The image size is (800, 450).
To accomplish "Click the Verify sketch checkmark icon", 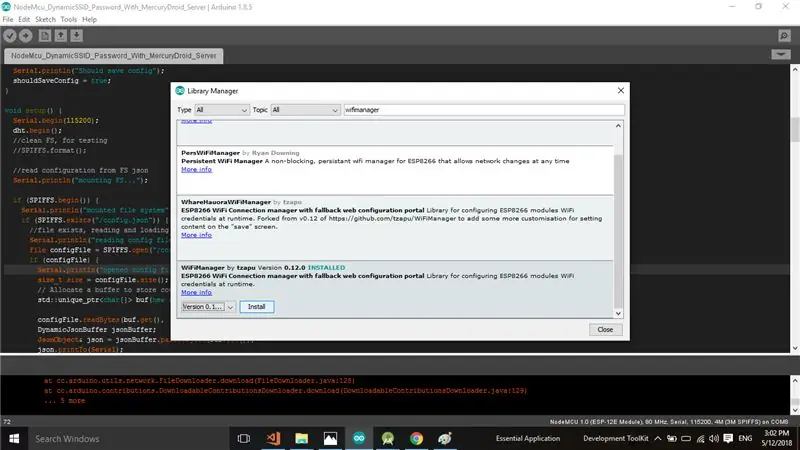I will (x=10, y=36).
